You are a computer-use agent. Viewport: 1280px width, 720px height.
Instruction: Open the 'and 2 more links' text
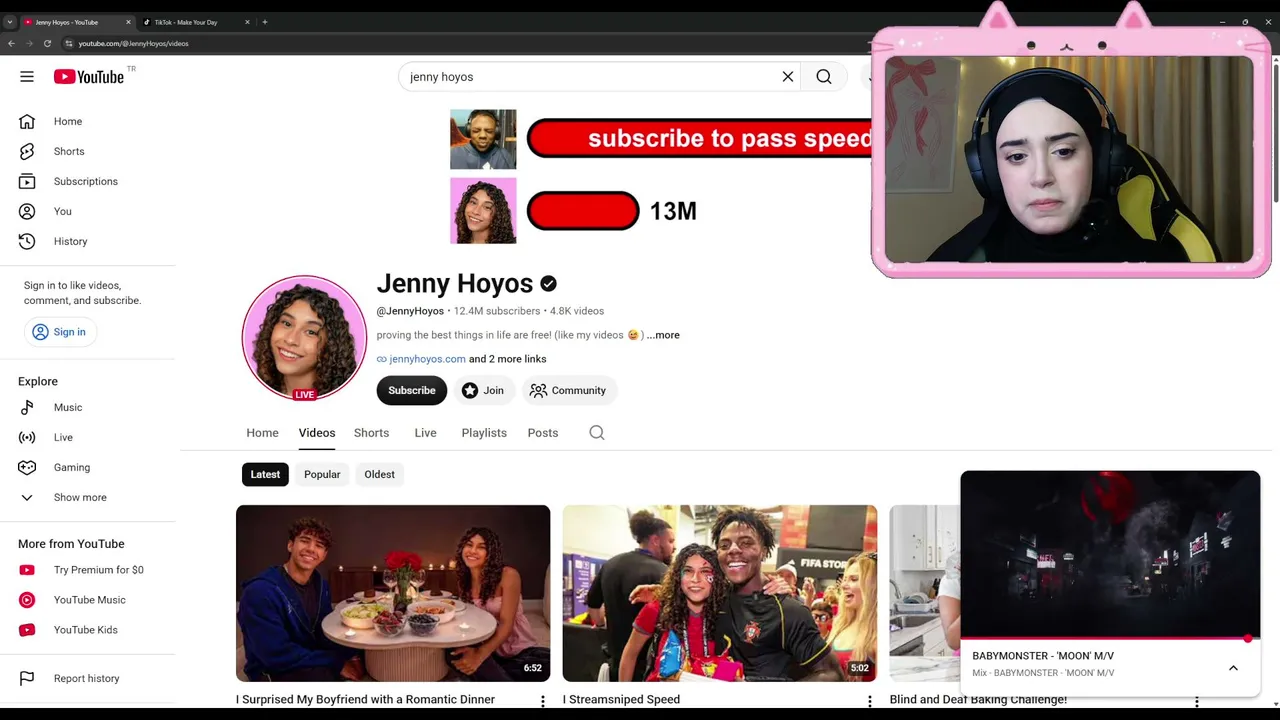508,359
